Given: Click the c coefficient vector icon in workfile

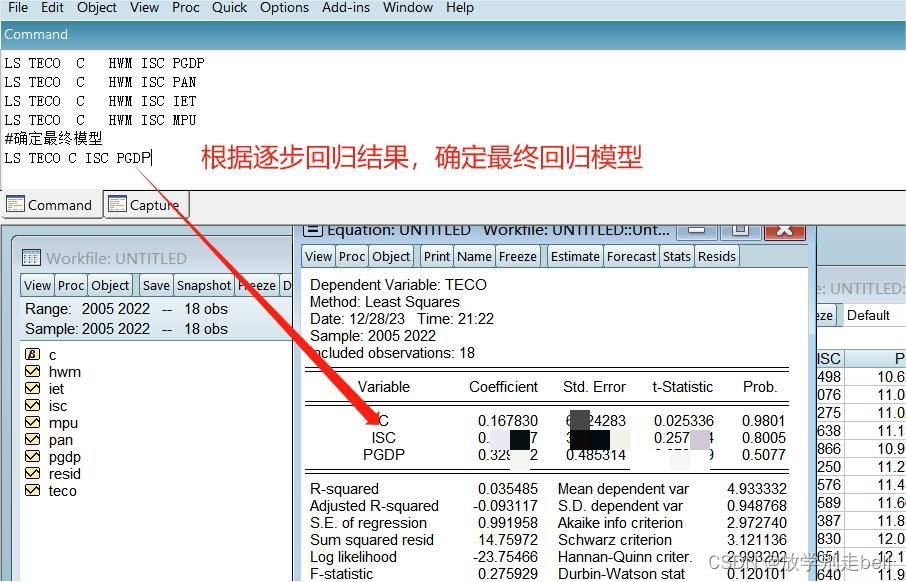Looking at the screenshot, I should 32,354.
